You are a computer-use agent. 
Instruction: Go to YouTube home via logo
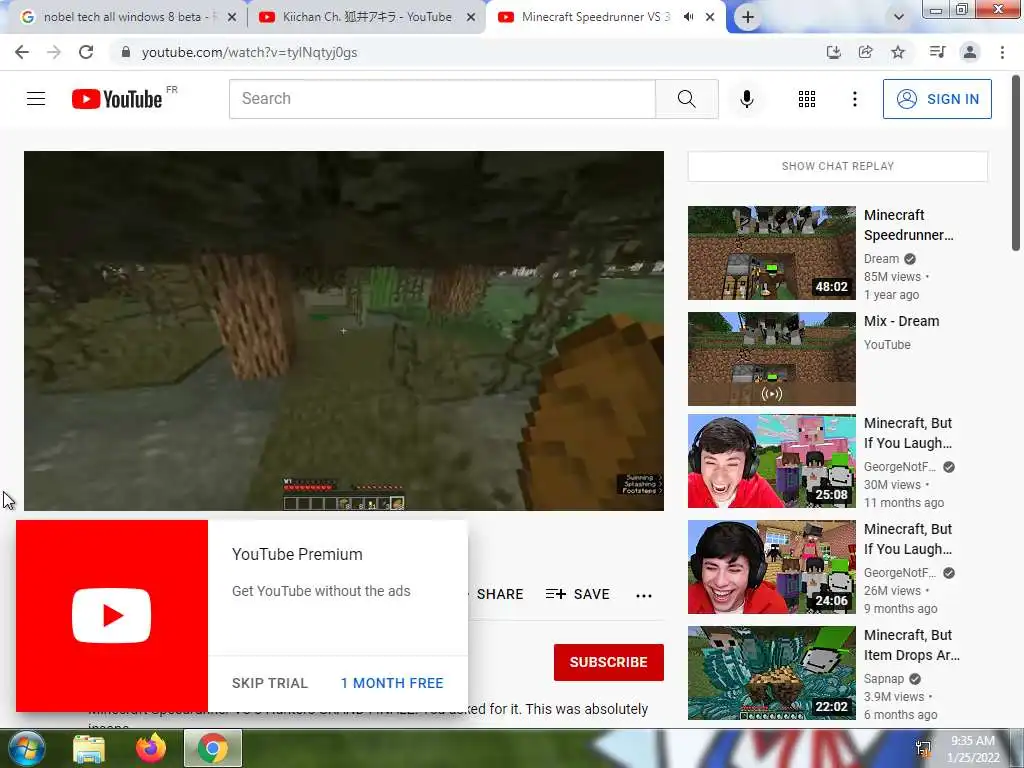(x=117, y=99)
